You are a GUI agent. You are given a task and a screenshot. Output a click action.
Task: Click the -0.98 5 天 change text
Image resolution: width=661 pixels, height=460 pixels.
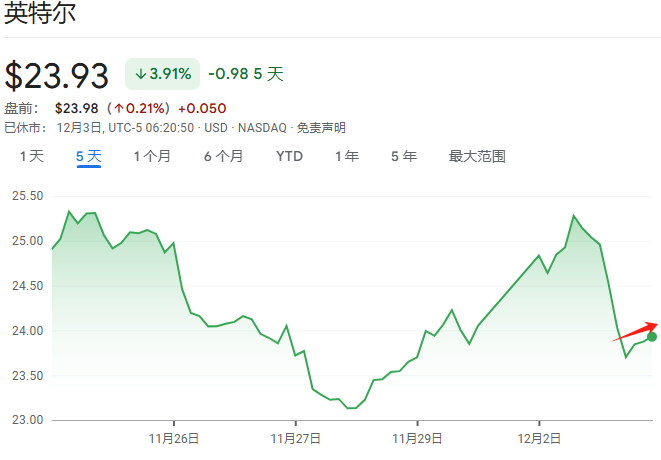246,74
